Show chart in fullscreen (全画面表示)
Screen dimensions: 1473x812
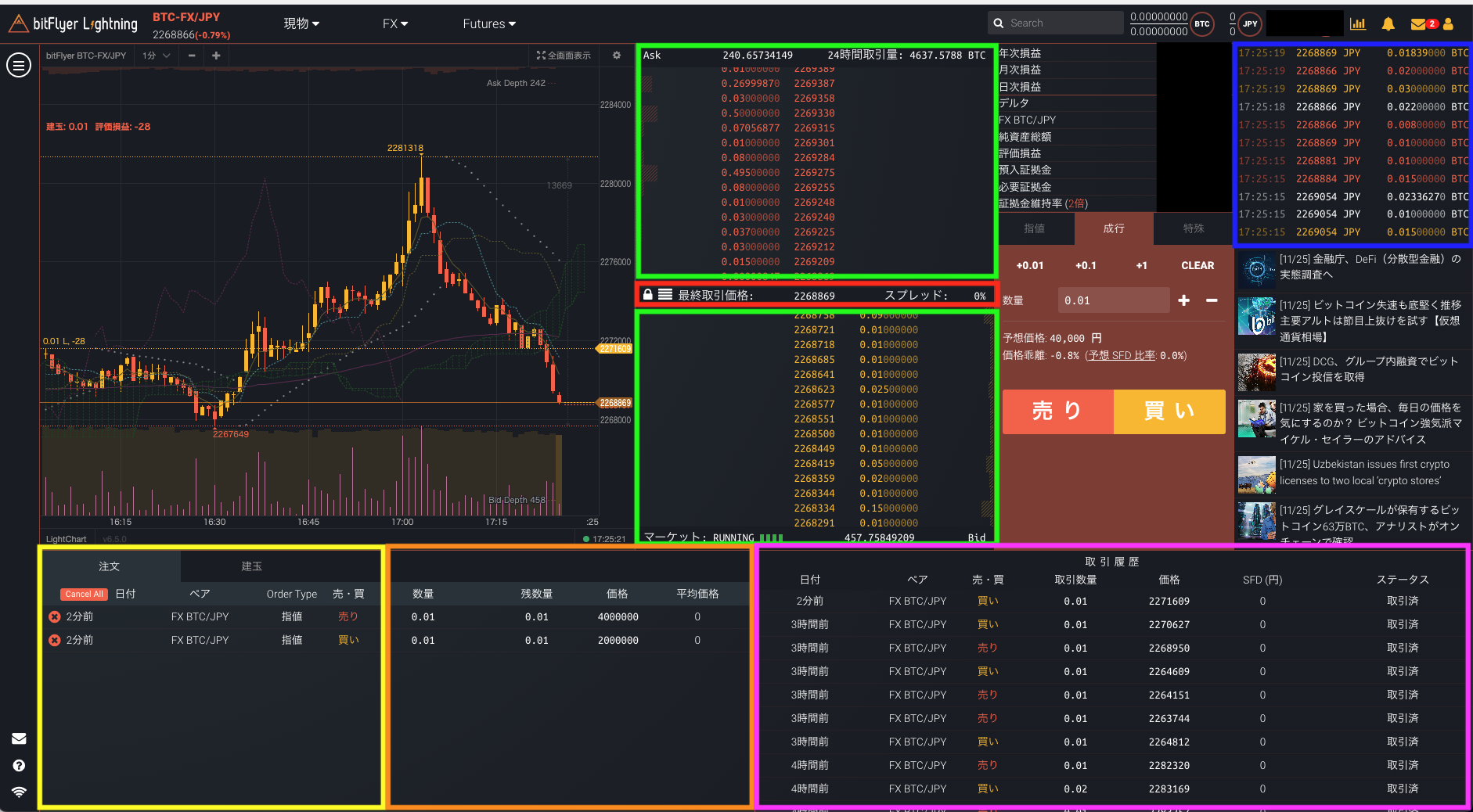(564, 56)
